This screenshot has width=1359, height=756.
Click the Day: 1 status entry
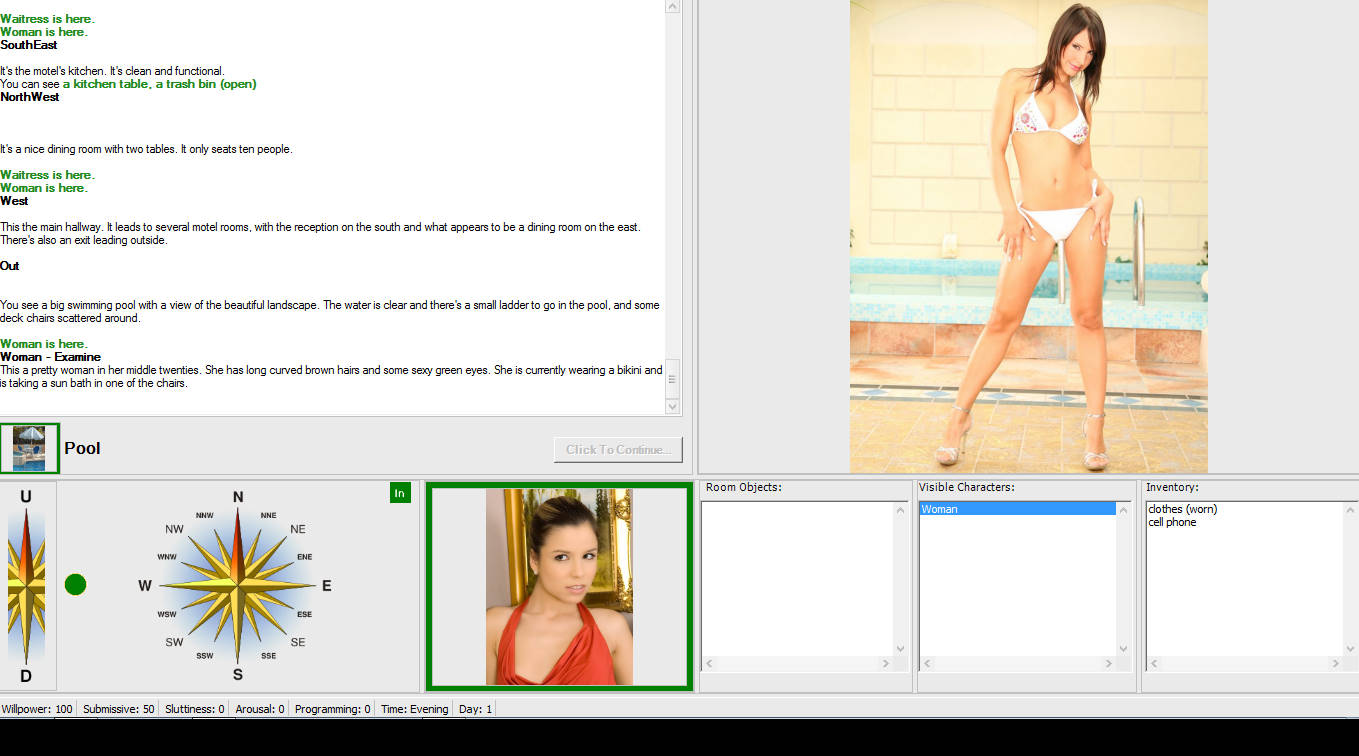tap(475, 709)
